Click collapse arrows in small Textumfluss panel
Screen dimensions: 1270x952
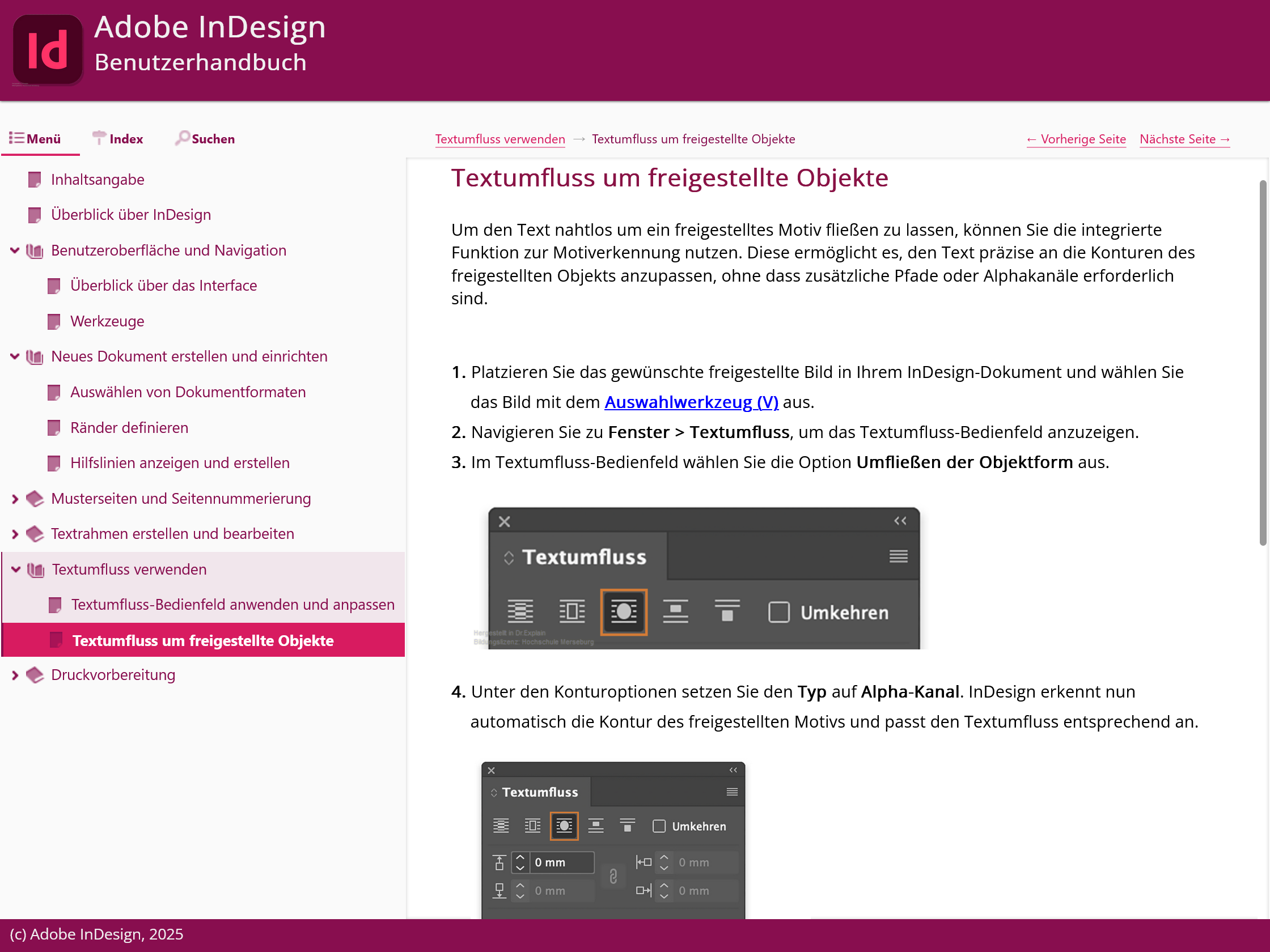[x=733, y=770]
